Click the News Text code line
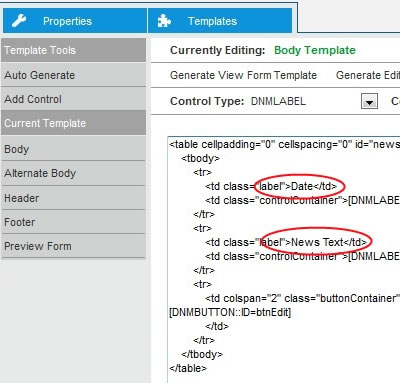The height and width of the screenshot is (383, 400). 286,242
